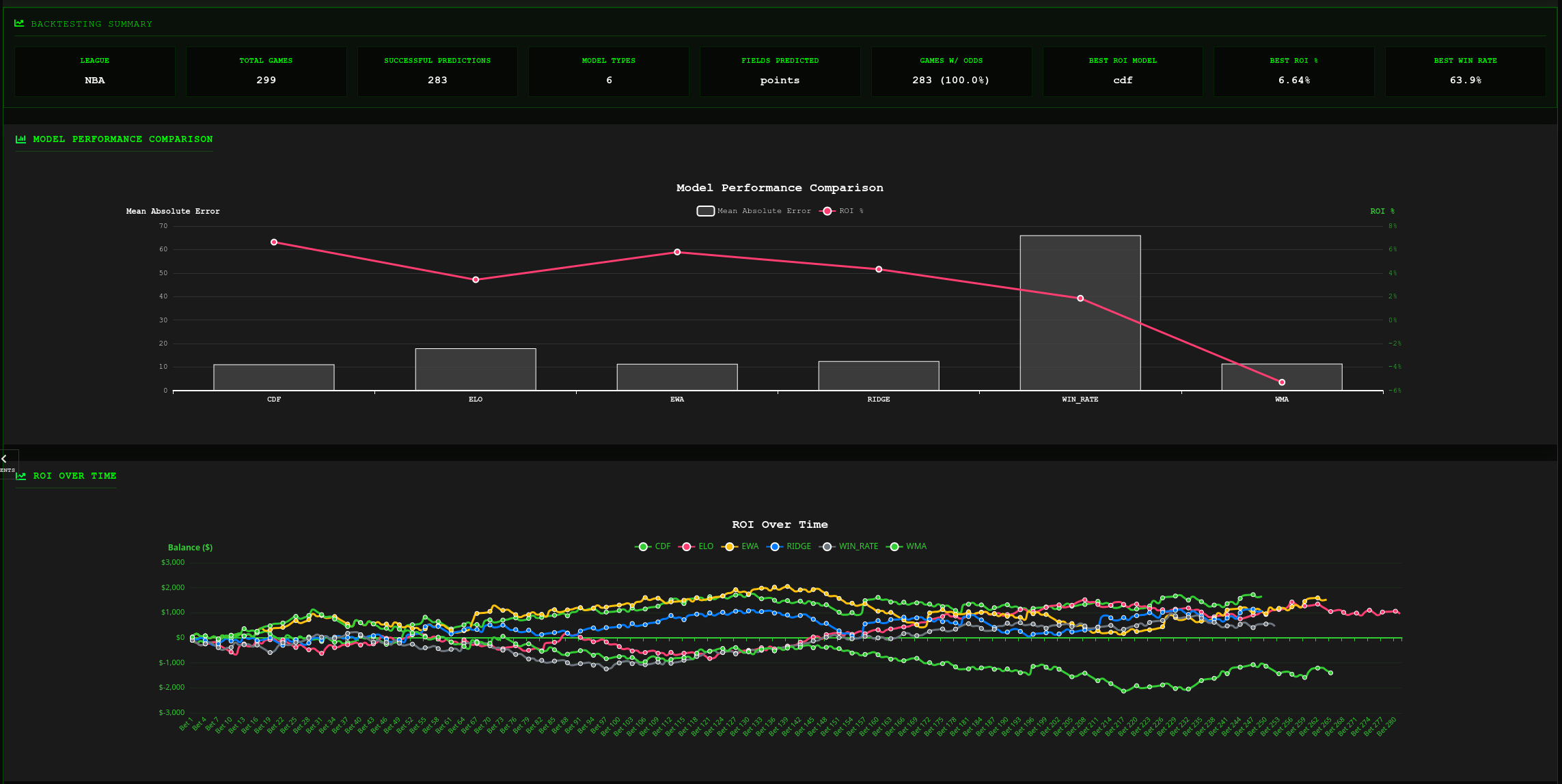Click ROI Over Time section heading
Image resolution: width=1562 pixels, height=784 pixels.
click(74, 476)
